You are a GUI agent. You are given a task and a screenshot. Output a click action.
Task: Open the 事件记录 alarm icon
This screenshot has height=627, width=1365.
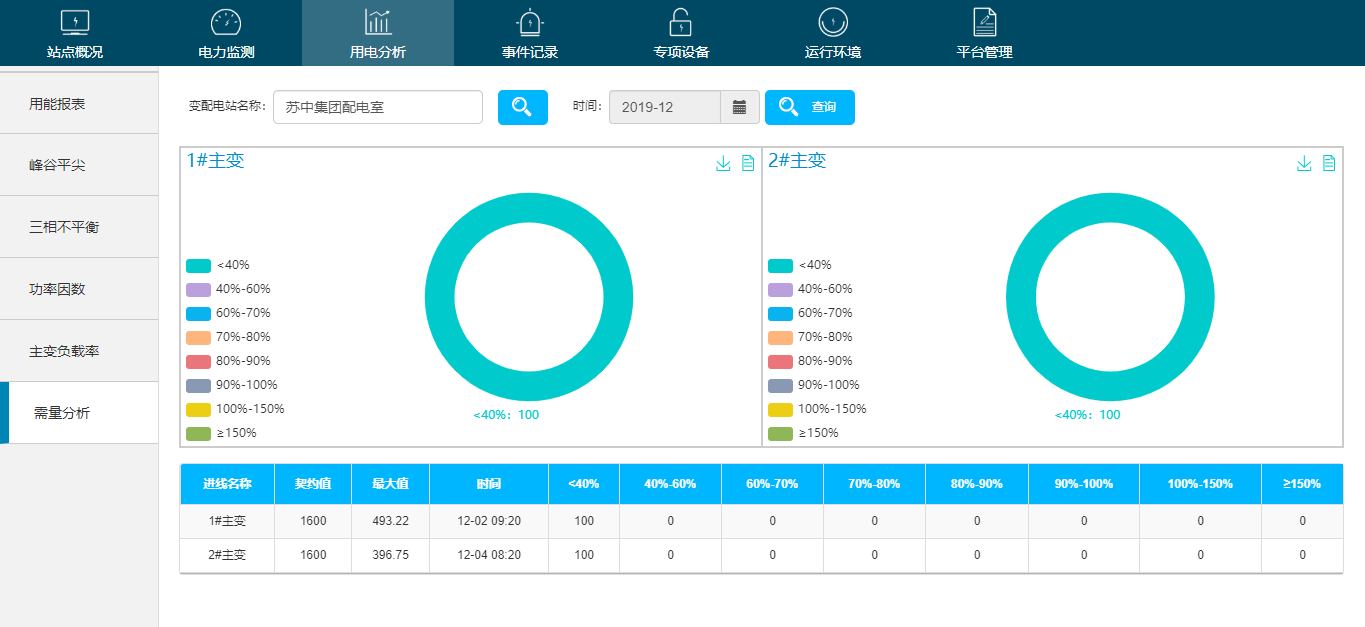click(529, 22)
